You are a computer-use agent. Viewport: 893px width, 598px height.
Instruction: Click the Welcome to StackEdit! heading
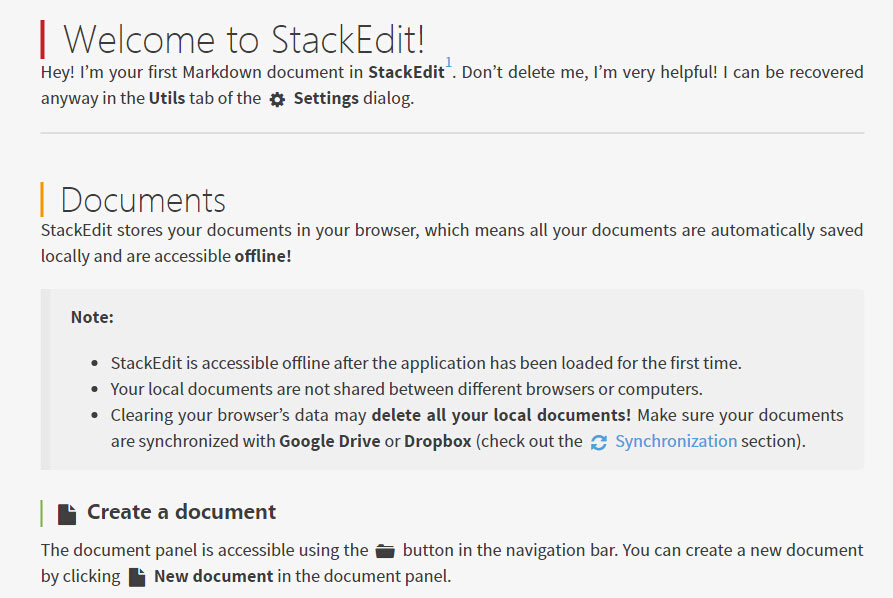(x=244, y=40)
